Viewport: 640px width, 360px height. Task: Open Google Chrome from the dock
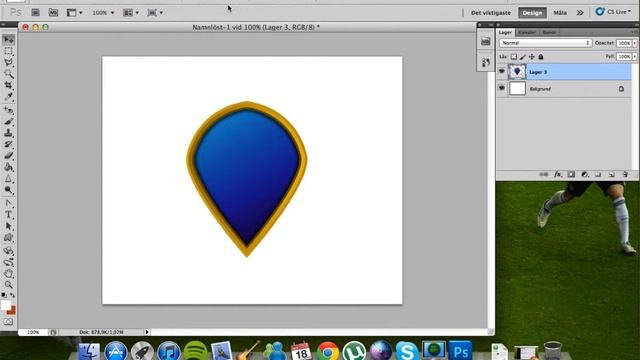(x=327, y=351)
